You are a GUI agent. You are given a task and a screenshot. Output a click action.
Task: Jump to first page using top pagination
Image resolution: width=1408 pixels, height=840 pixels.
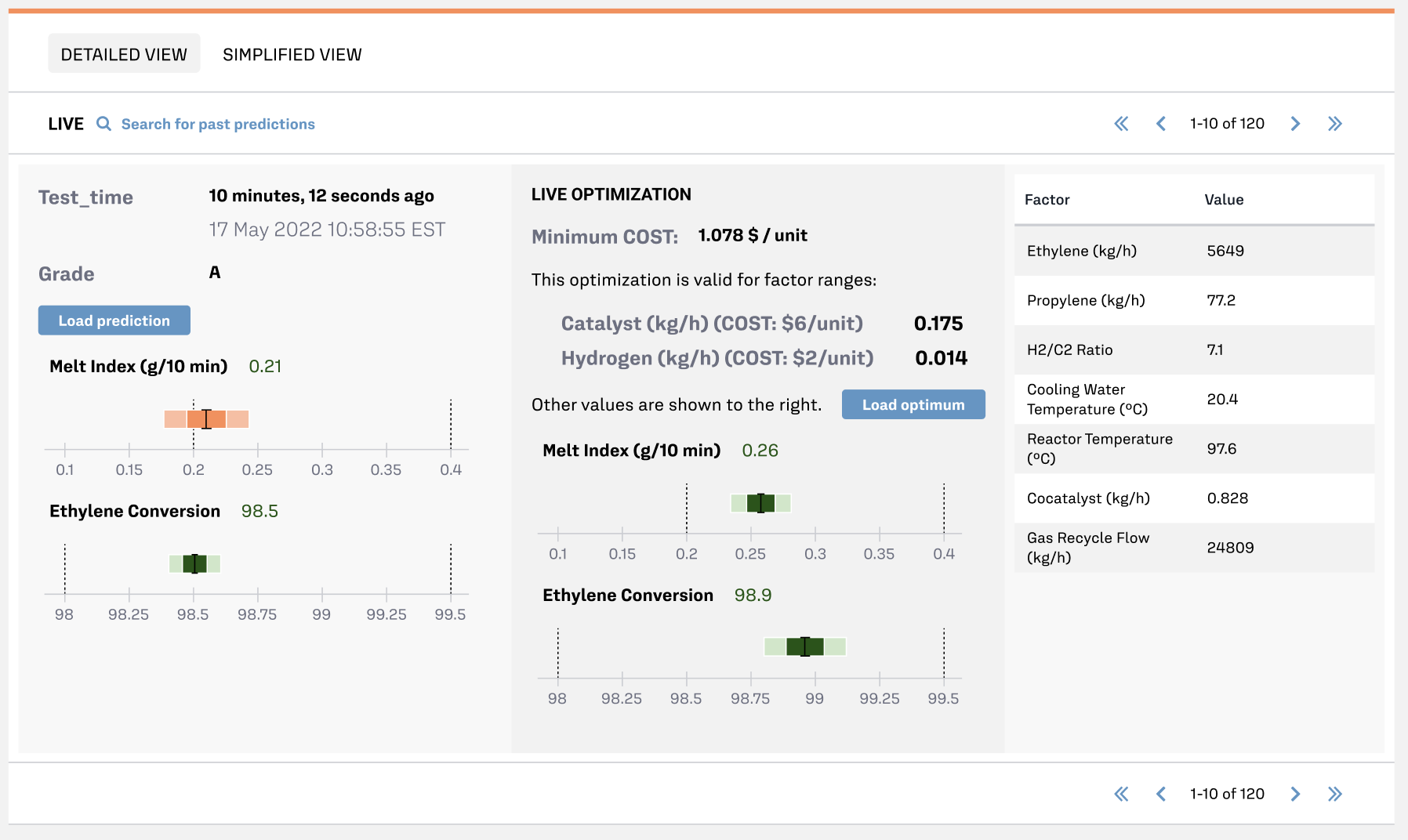click(1121, 124)
